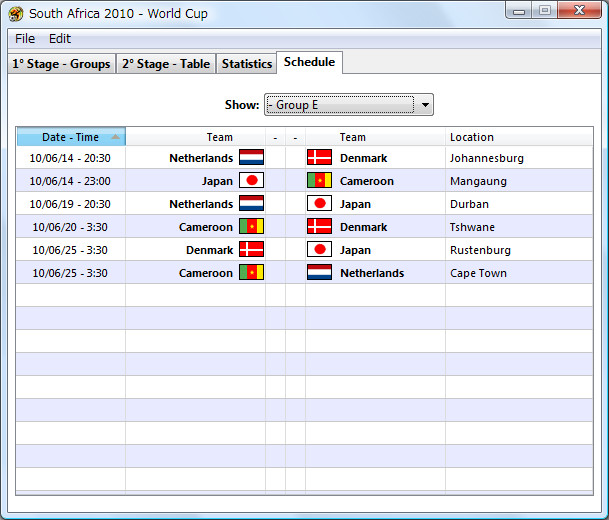
Task: Select the '10/06/14 - 20:30' date cell
Action: 70,158
